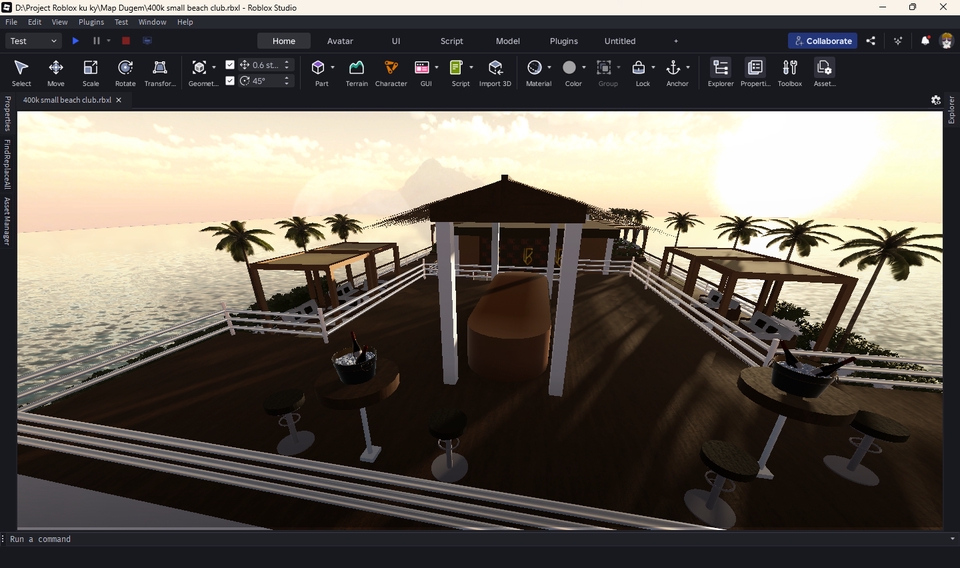Disable the move snapping checkbox

pos(230,65)
